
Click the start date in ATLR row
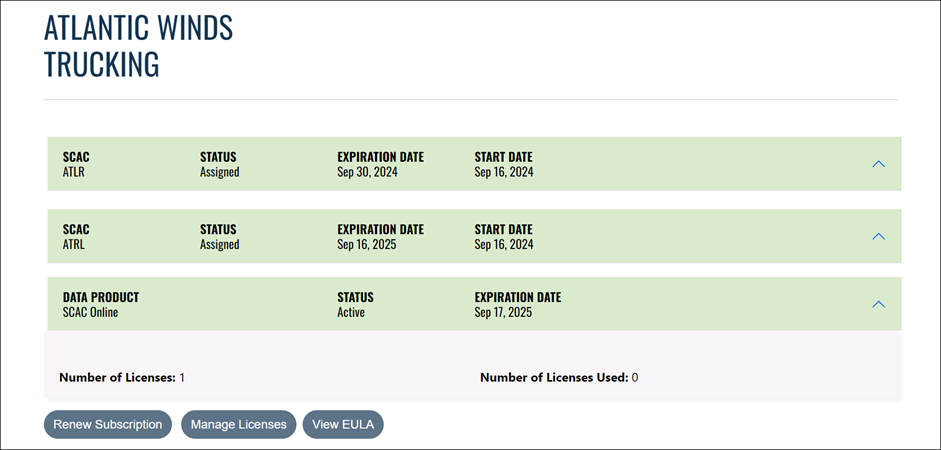[503, 172]
